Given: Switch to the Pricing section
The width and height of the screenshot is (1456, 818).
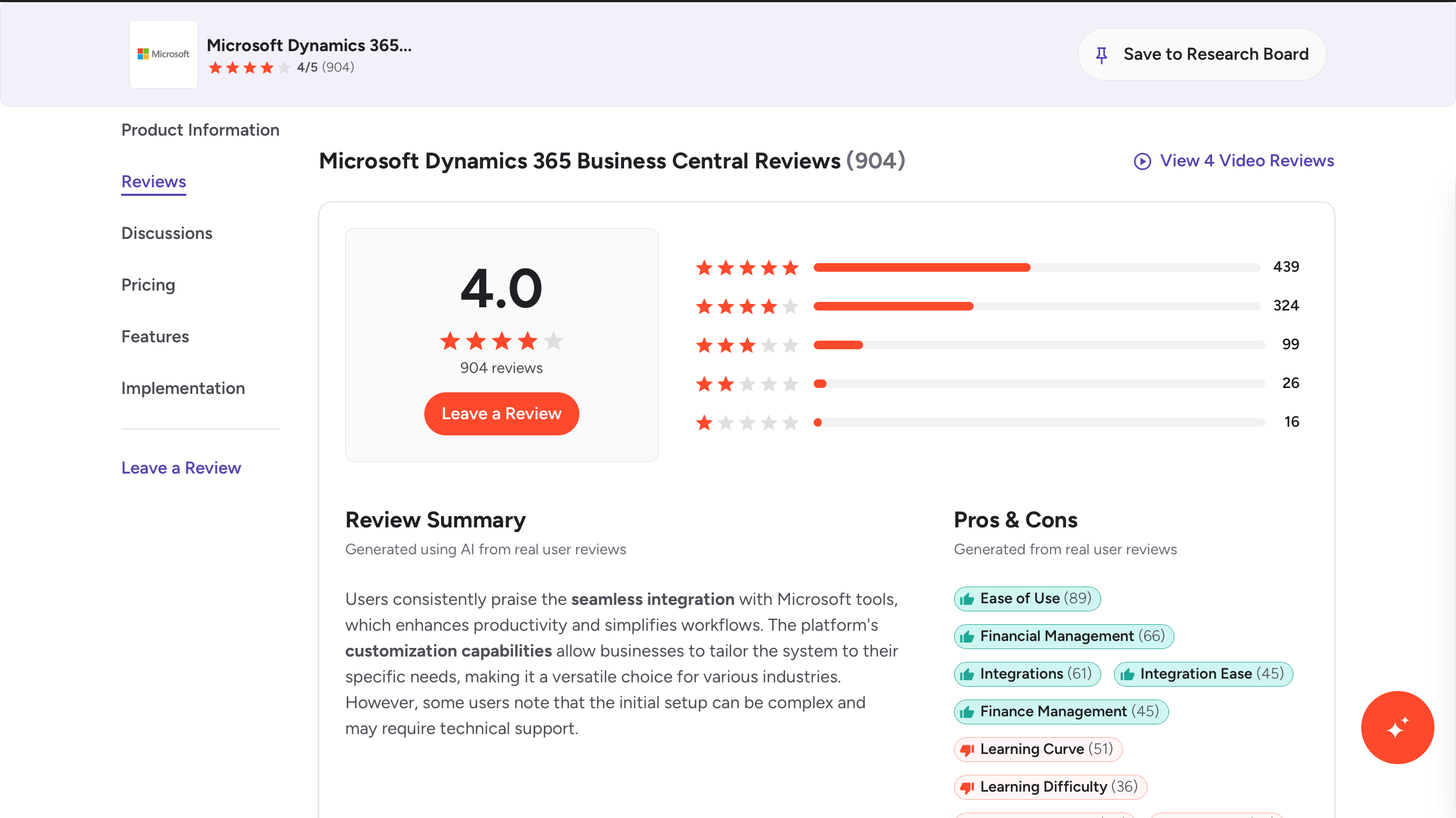Looking at the screenshot, I should (148, 285).
